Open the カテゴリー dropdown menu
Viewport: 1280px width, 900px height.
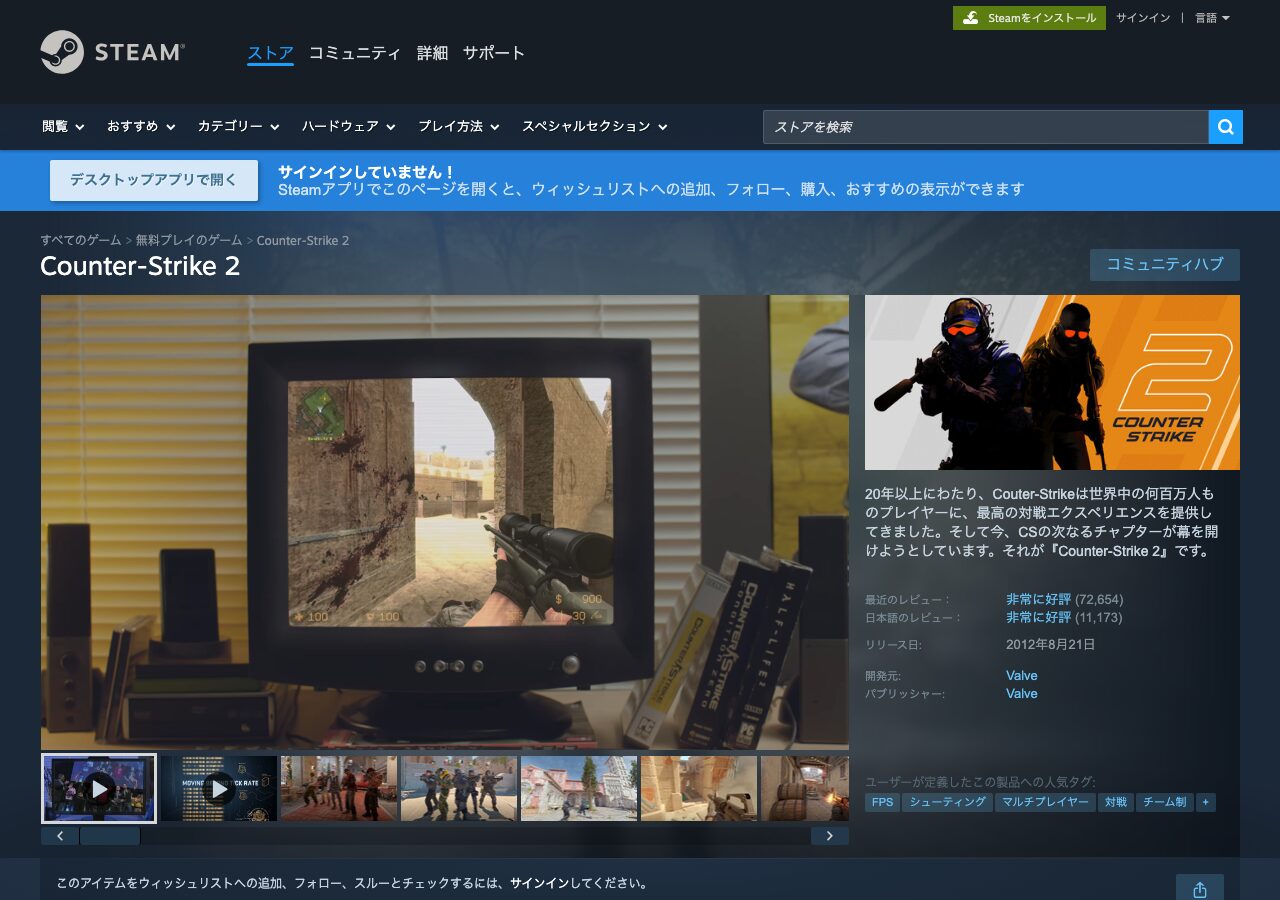pyautogui.click(x=239, y=127)
